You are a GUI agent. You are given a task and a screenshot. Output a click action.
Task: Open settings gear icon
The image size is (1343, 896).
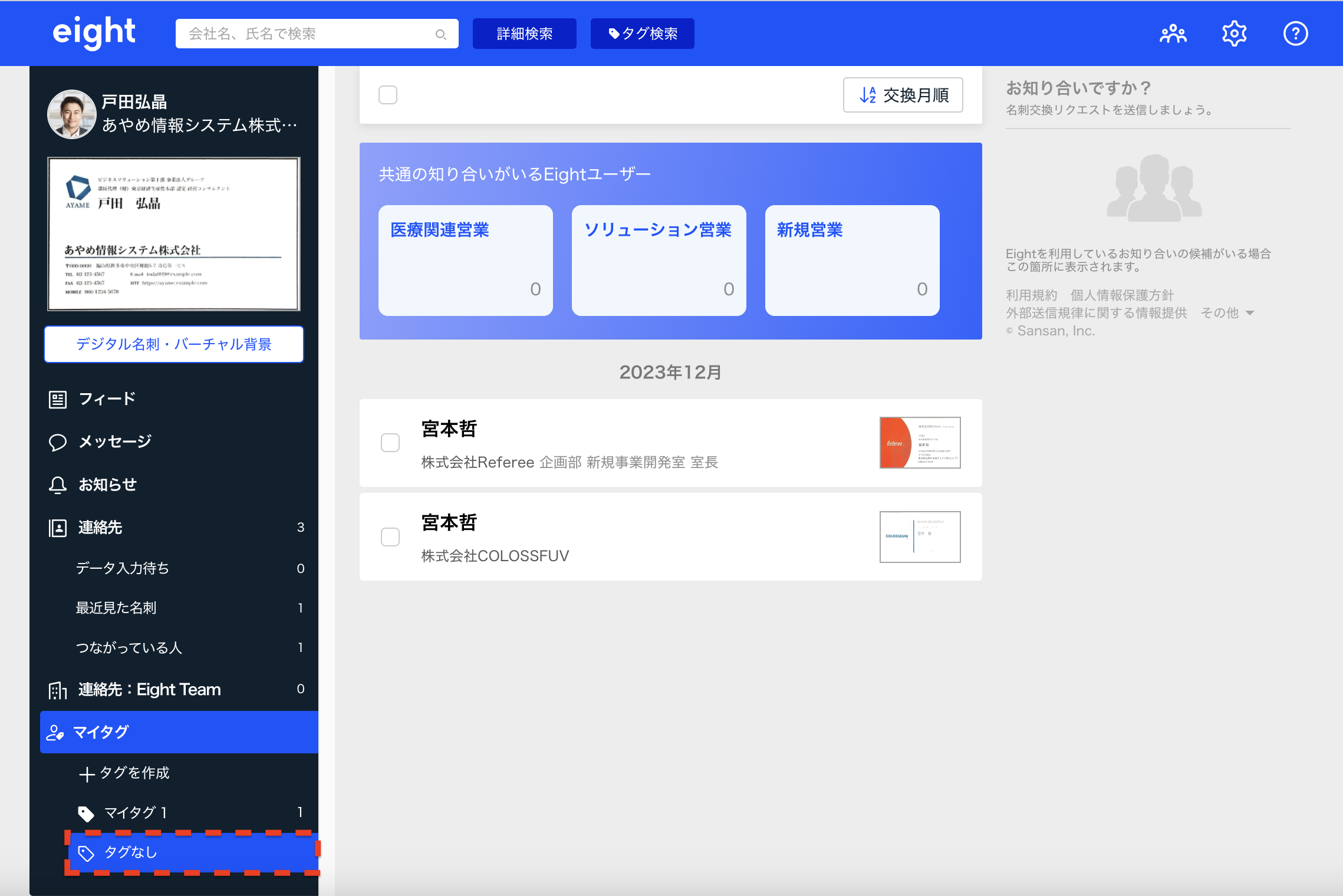tap(1234, 34)
